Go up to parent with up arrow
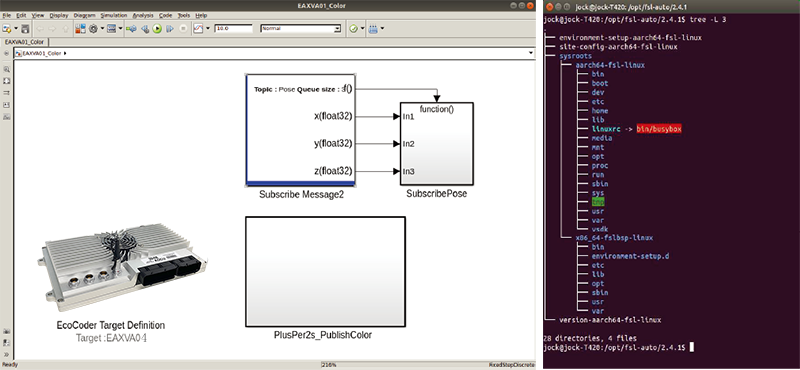800x370 pixels. pos(65,29)
